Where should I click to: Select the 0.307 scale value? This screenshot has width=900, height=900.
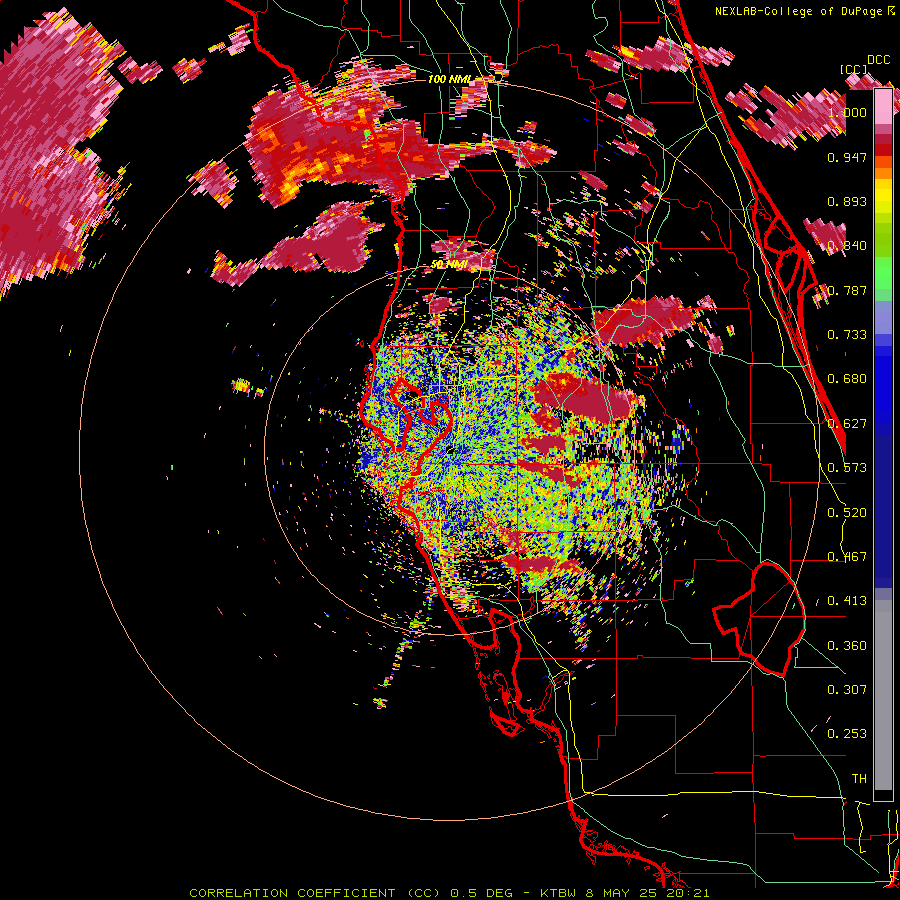coord(847,690)
